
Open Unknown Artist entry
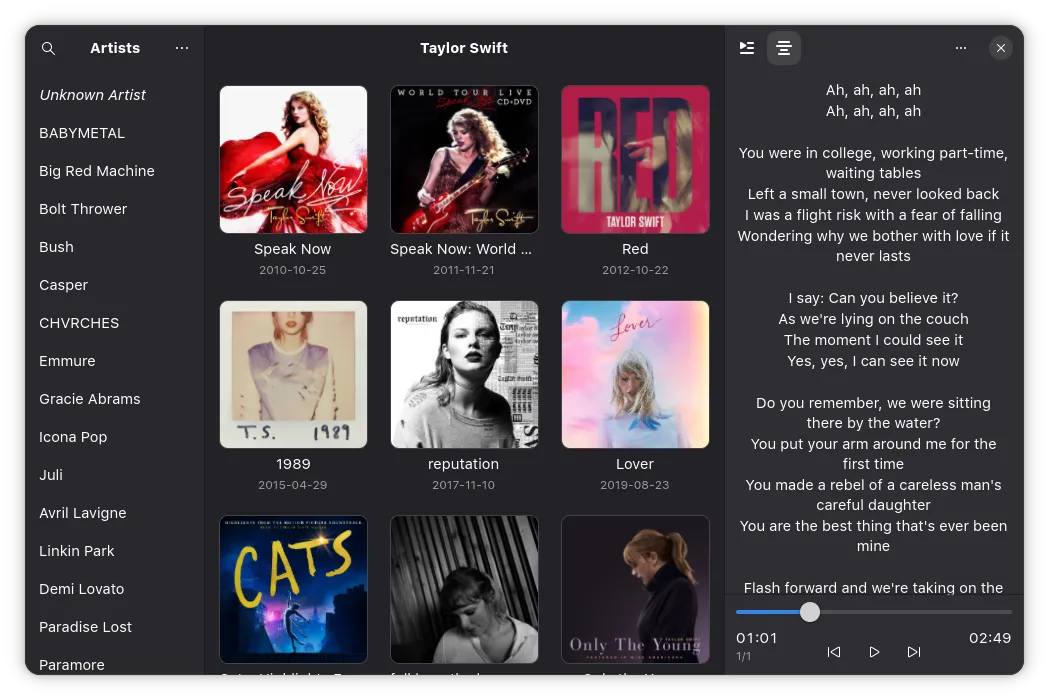coord(93,95)
